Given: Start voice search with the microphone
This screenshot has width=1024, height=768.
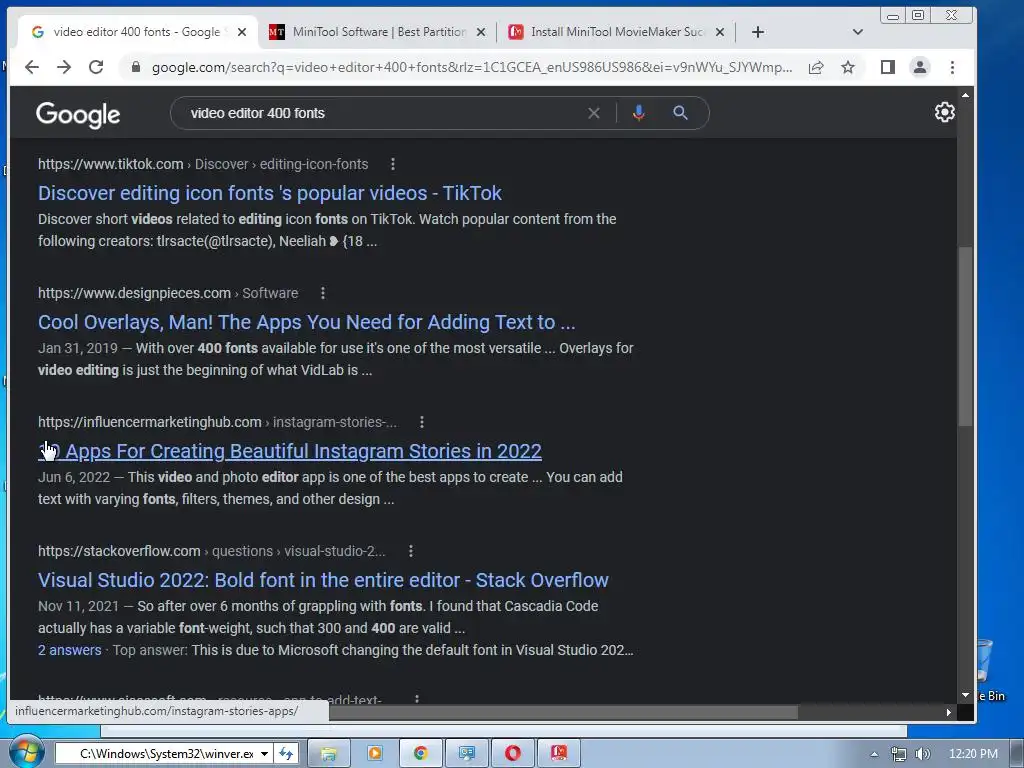Looking at the screenshot, I should pyautogui.click(x=639, y=113).
